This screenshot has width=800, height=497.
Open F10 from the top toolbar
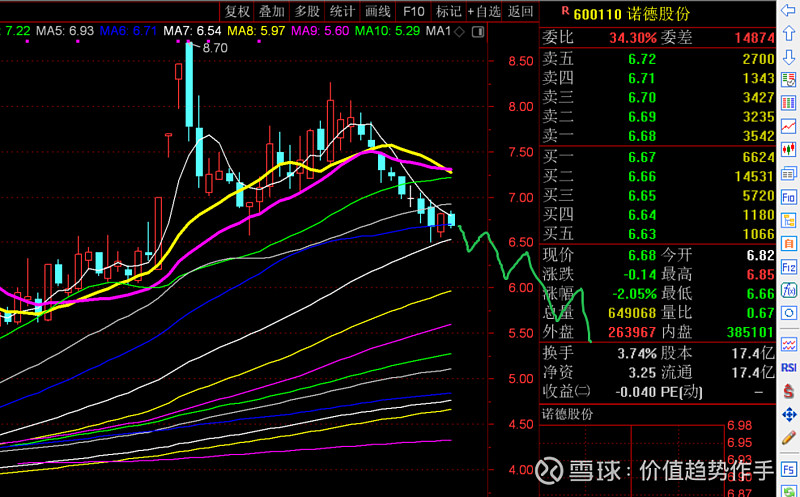(x=413, y=11)
